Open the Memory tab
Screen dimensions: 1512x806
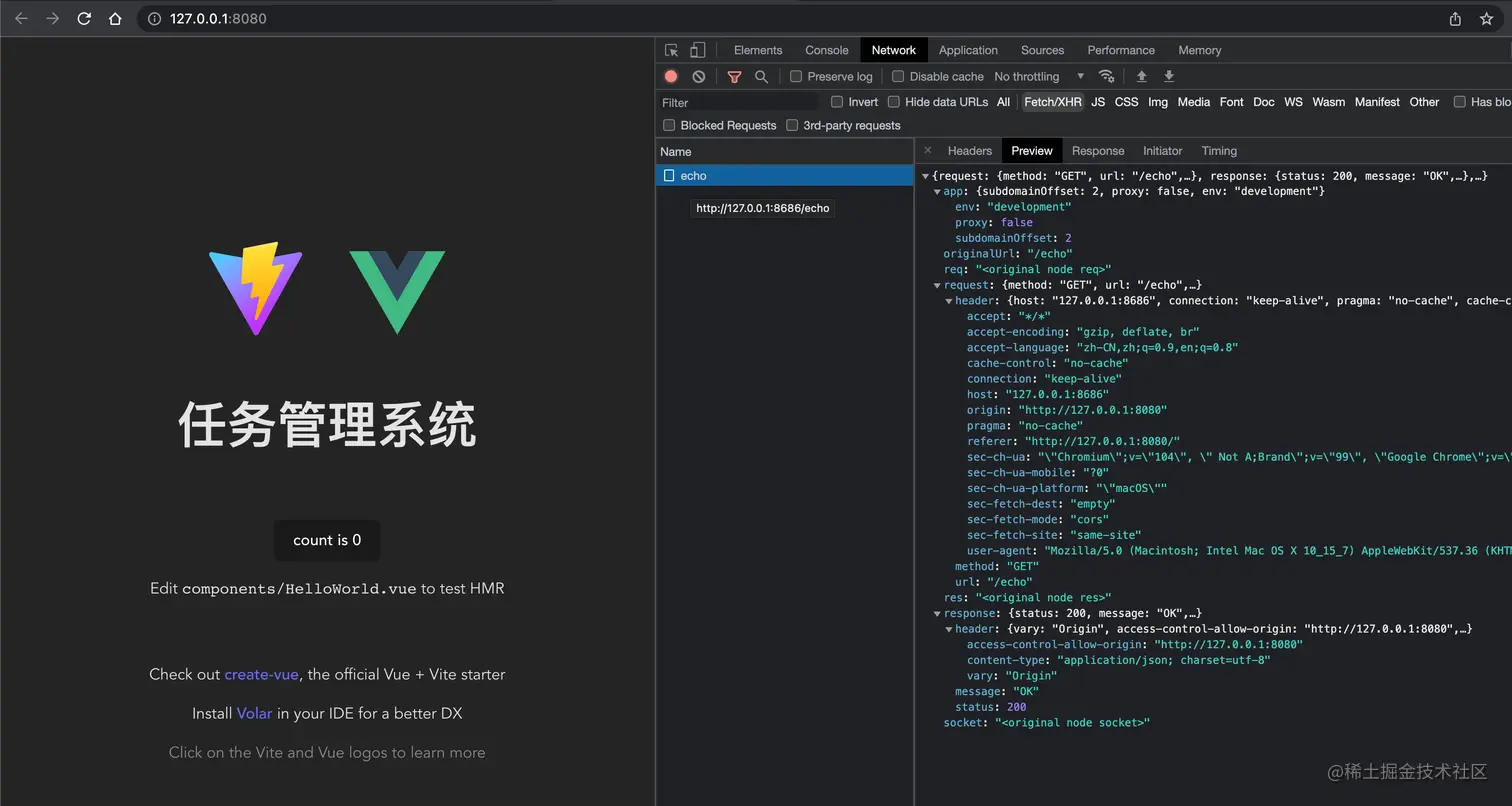click(x=1199, y=50)
